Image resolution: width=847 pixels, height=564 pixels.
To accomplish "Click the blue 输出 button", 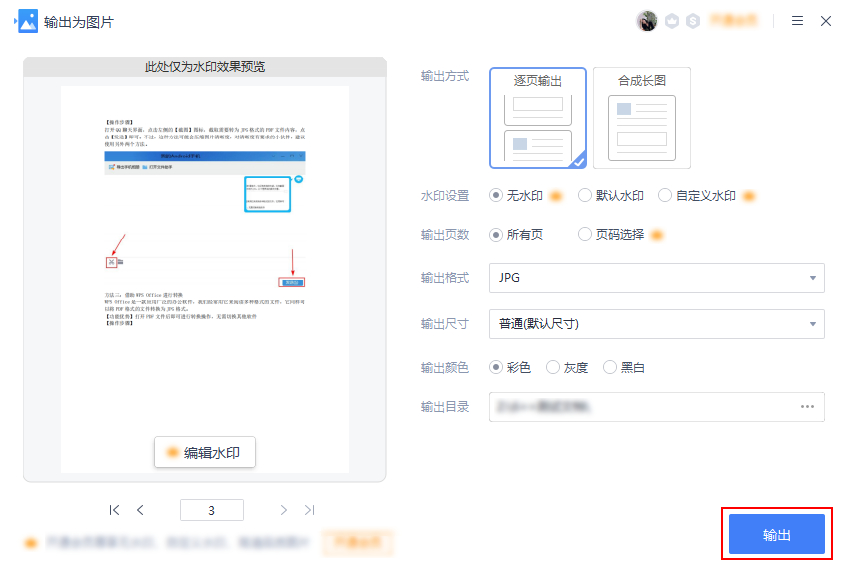I will coord(777,534).
